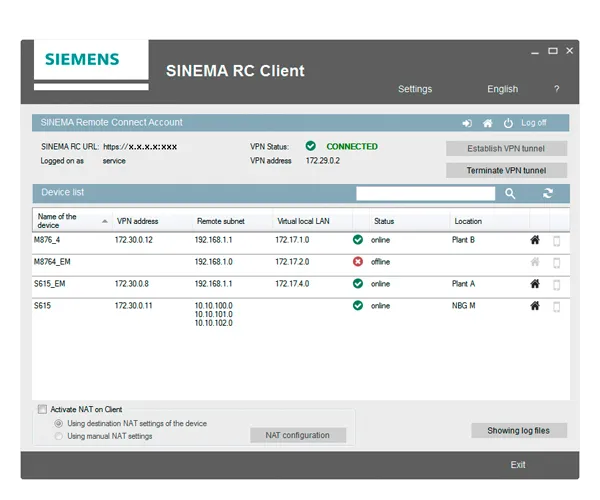Minimize the SINEMA RC Client window
600x500 pixels.
pos(535,52)
